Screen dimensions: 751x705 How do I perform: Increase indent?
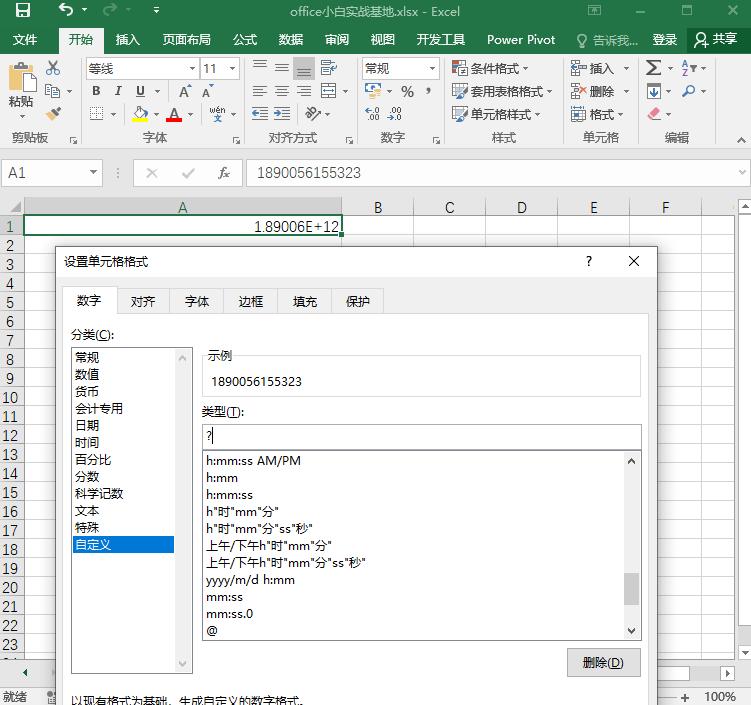pos(282,114)
